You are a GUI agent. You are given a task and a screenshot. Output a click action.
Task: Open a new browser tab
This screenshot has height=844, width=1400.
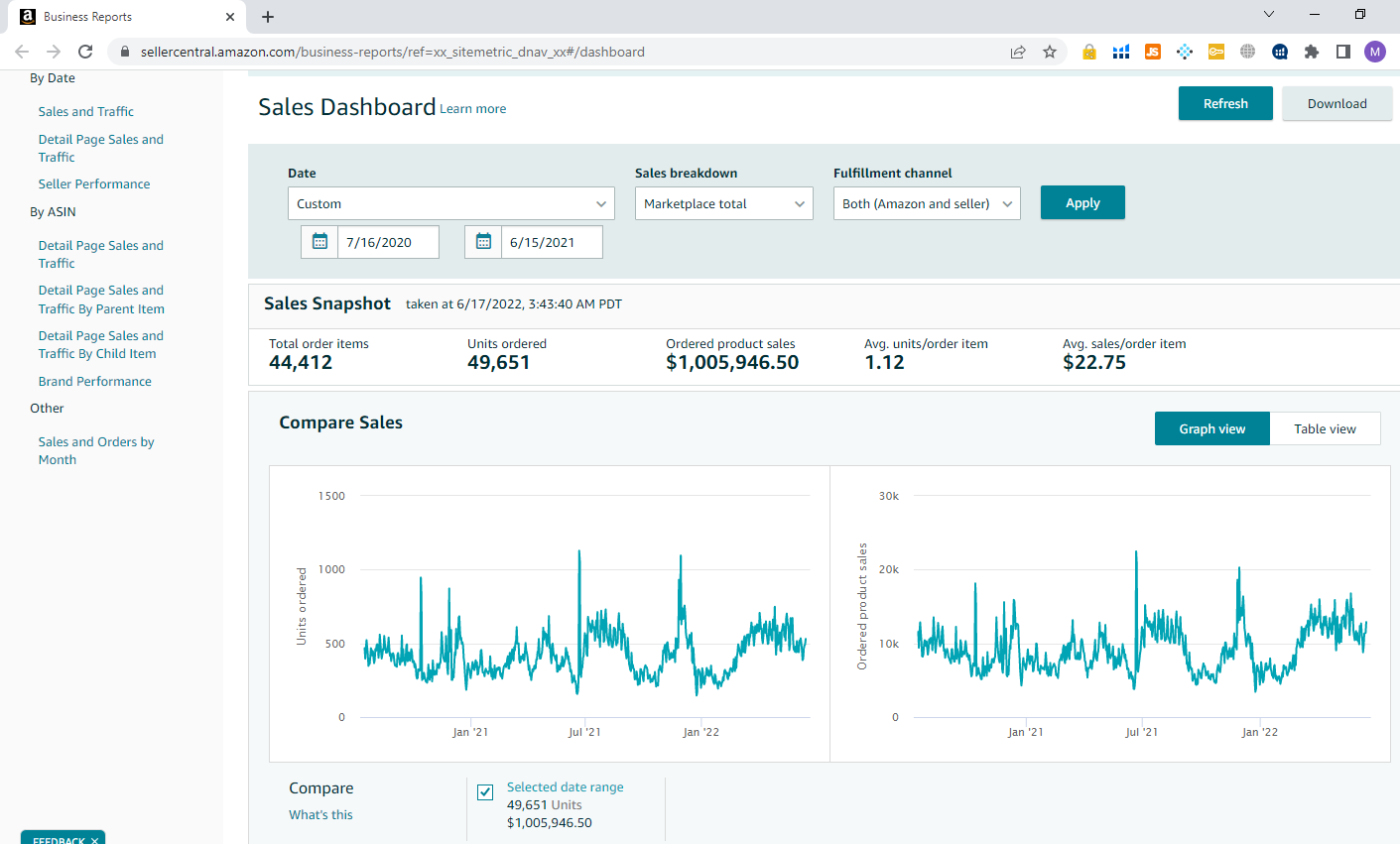(268, 17)
